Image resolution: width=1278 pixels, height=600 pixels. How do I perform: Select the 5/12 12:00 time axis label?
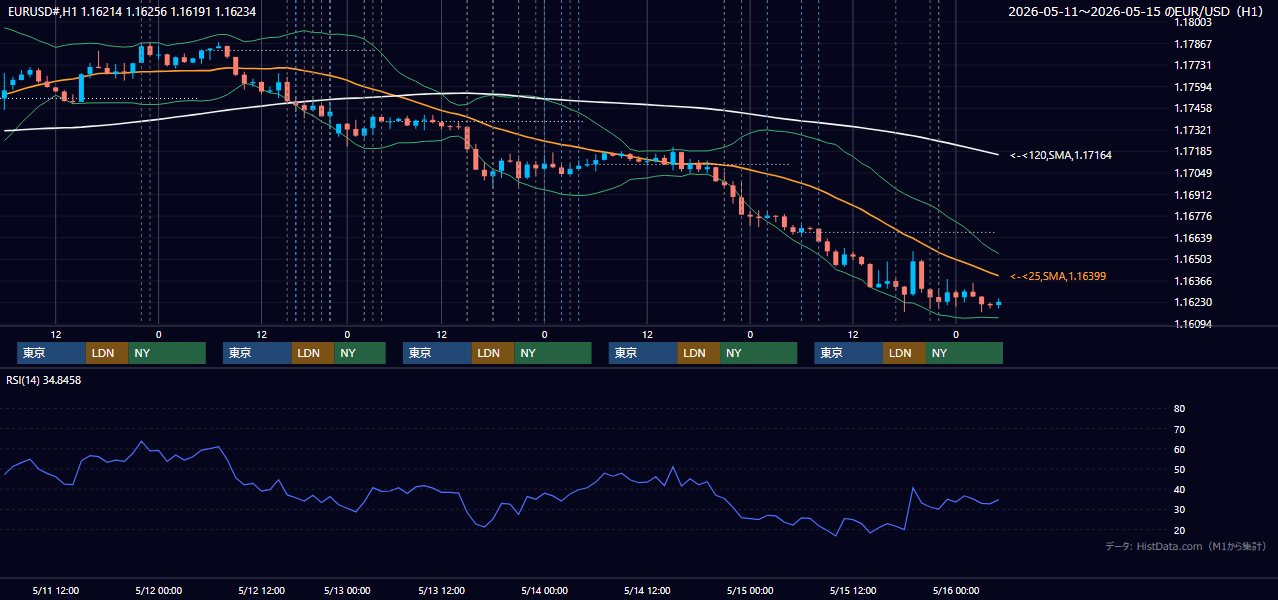click(x=262, y=590)
